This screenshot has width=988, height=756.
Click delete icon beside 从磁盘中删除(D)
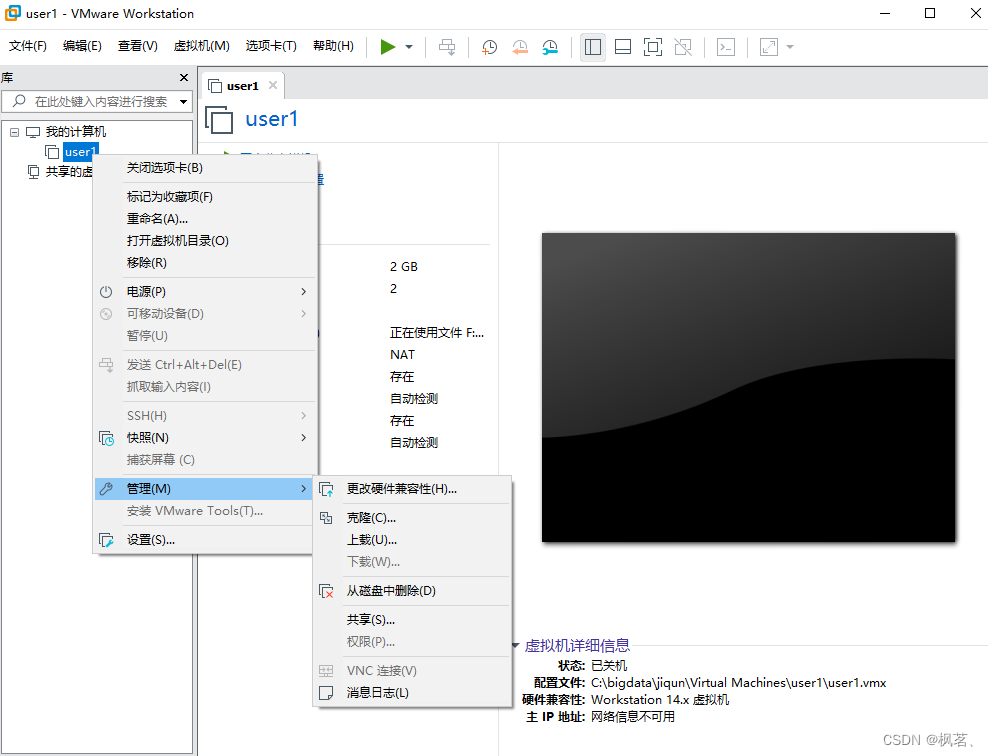tap(326, 592)
